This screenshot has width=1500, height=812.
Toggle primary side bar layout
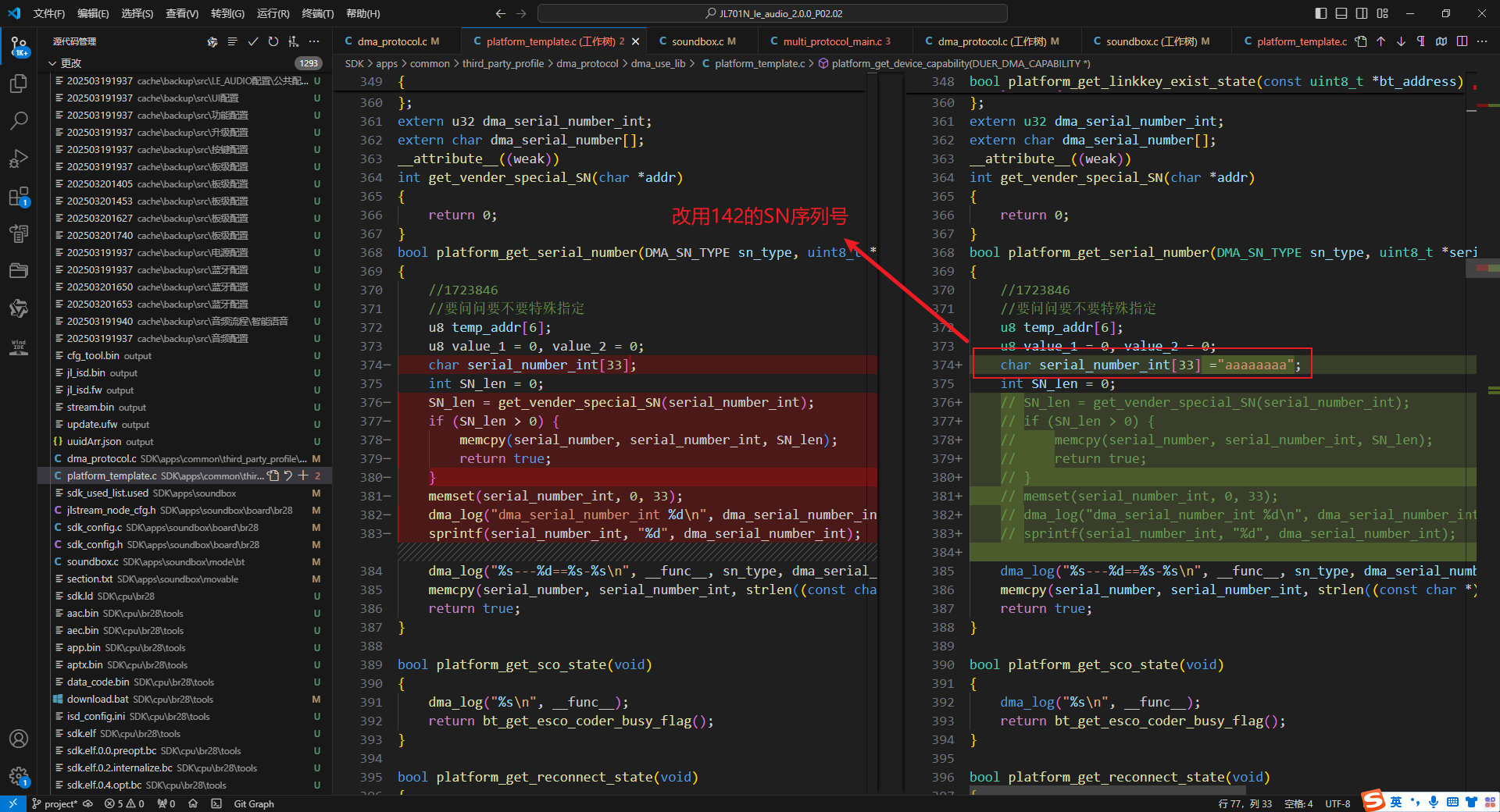pyautogui.click(x=1321, y=13)
